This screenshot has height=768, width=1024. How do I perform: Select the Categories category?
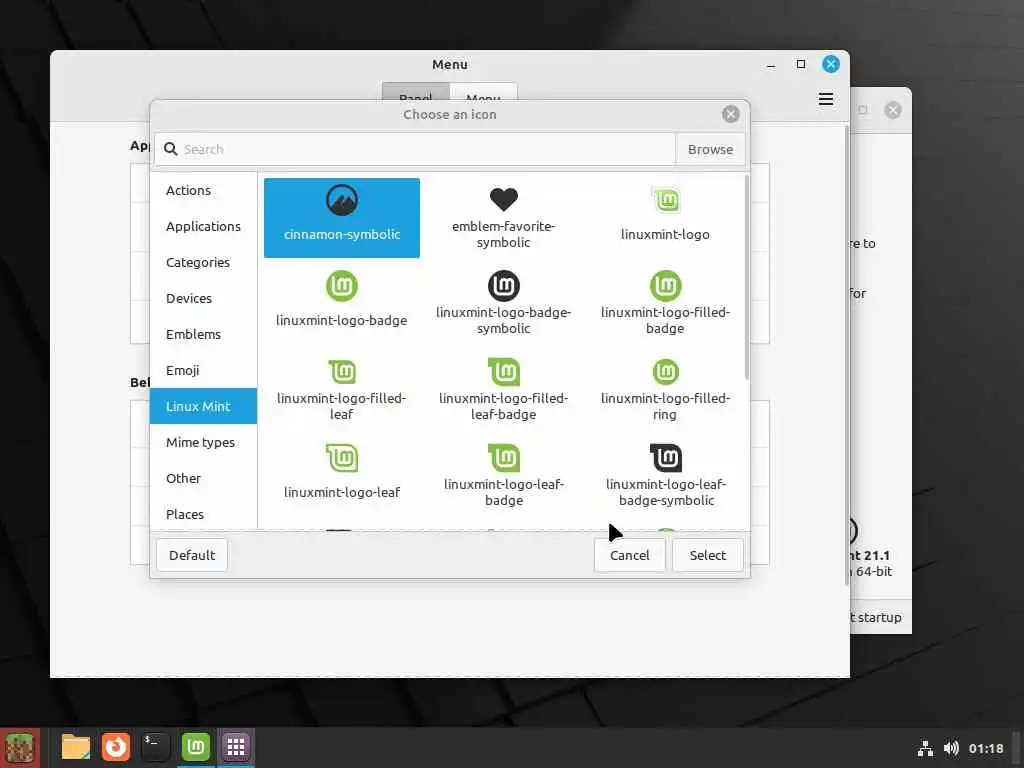[x=204, y=262]
